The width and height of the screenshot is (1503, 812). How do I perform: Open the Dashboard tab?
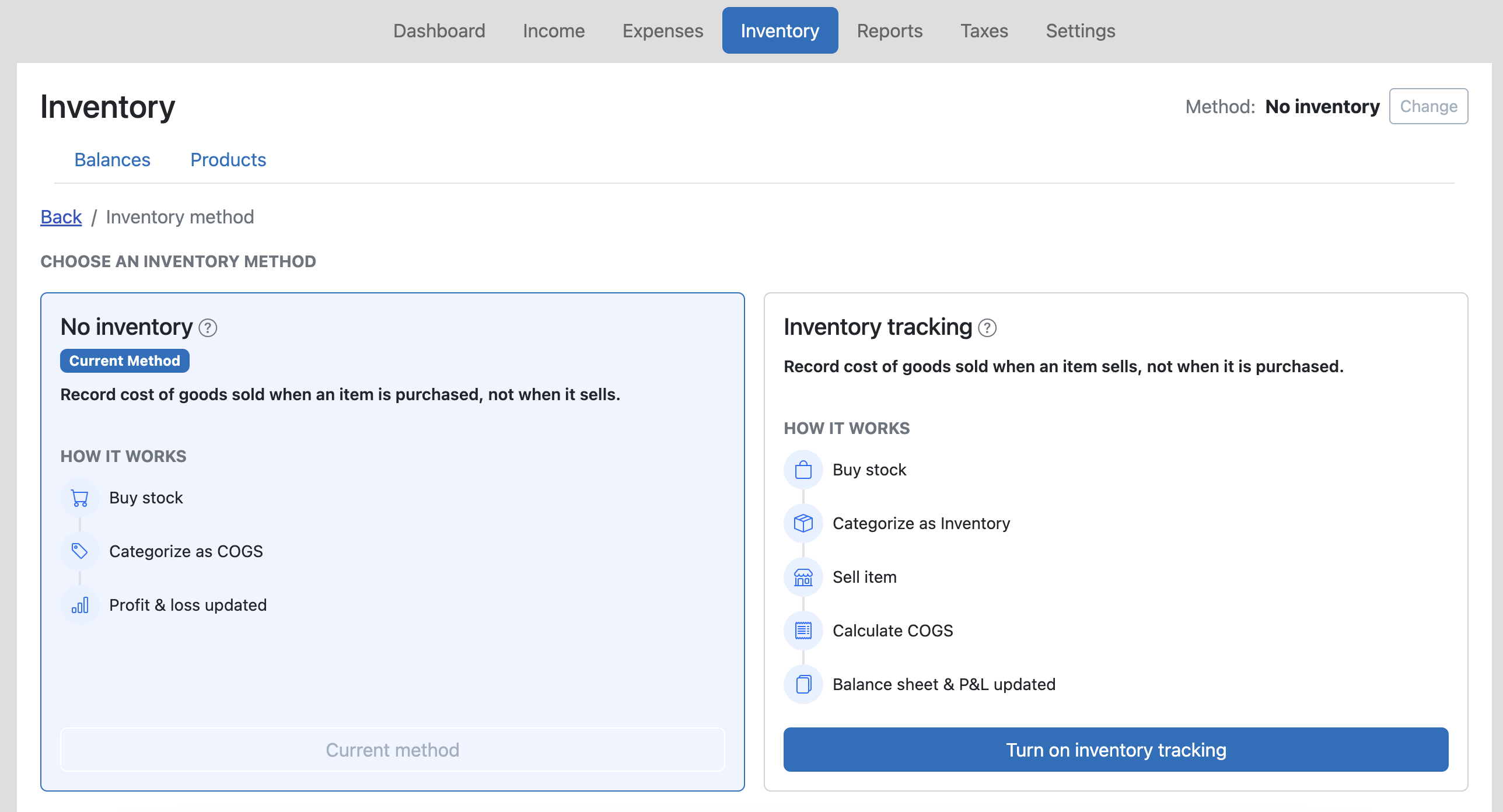pos(439,30)
